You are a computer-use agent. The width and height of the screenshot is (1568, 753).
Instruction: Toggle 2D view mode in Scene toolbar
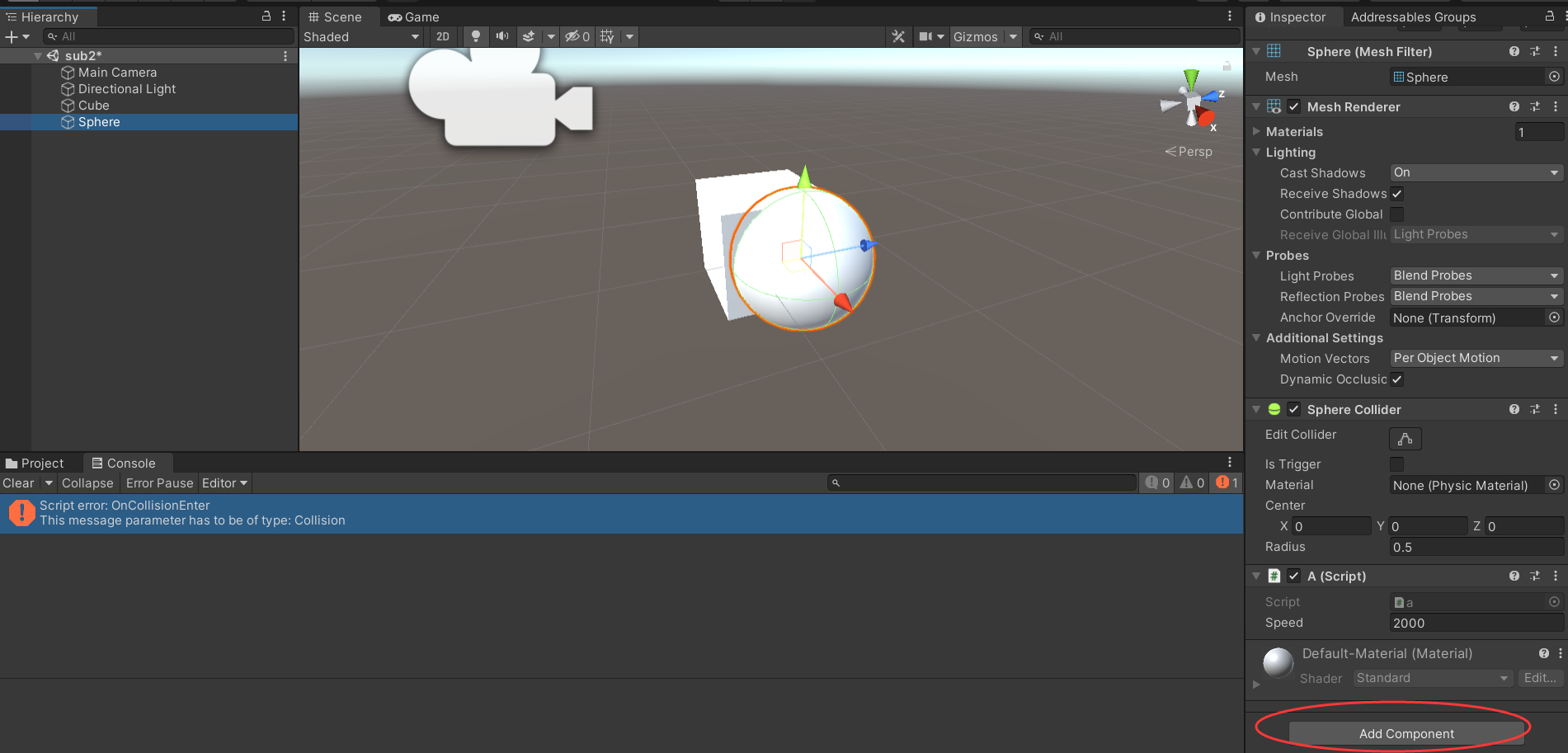443,36
